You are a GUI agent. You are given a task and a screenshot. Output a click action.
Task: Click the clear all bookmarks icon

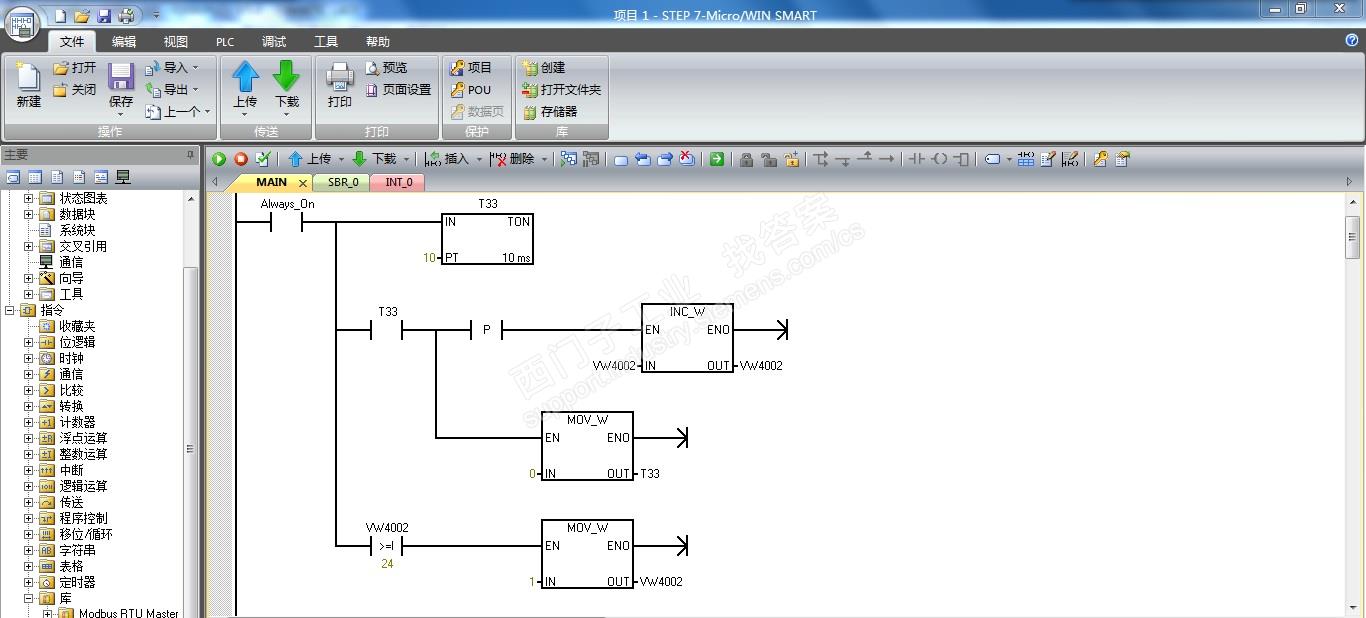pyautogui.click(x=687, y=159)
